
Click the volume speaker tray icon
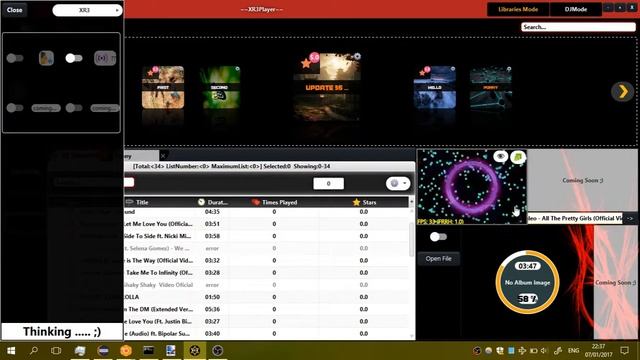point(544,351)
